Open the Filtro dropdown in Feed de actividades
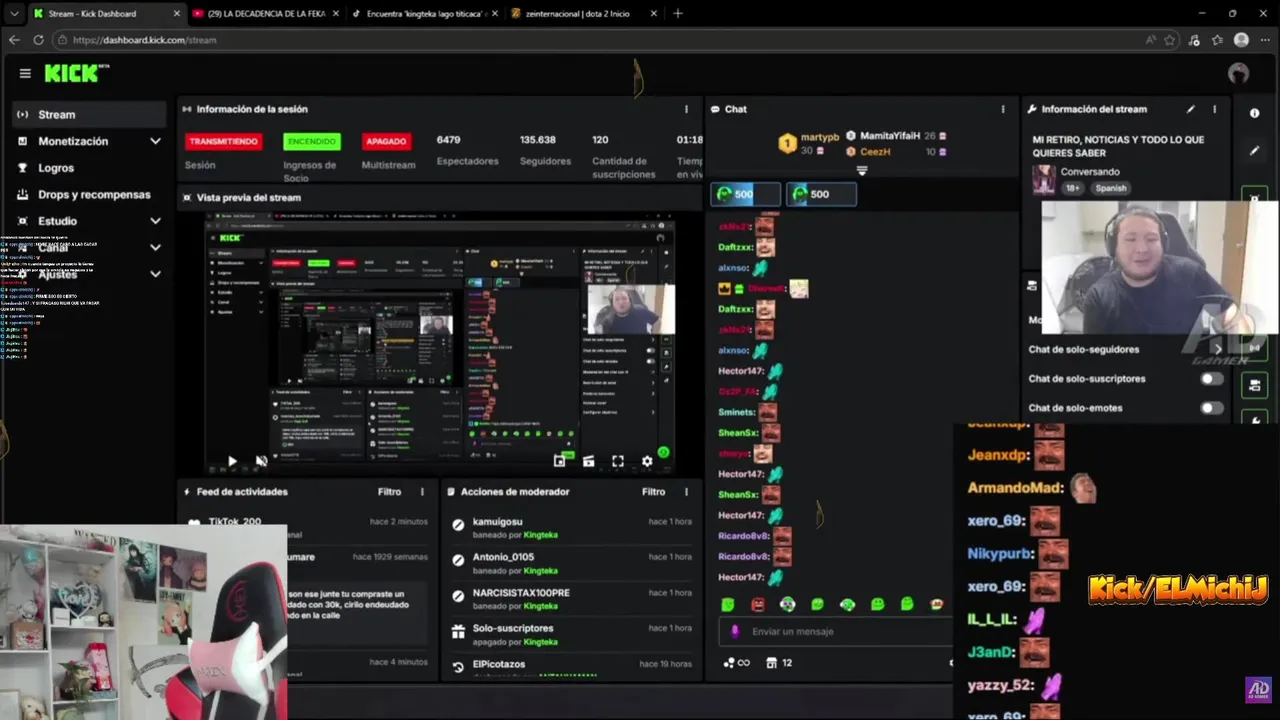1280x720 pixels. pyautogui.click(x=389, y=492)
